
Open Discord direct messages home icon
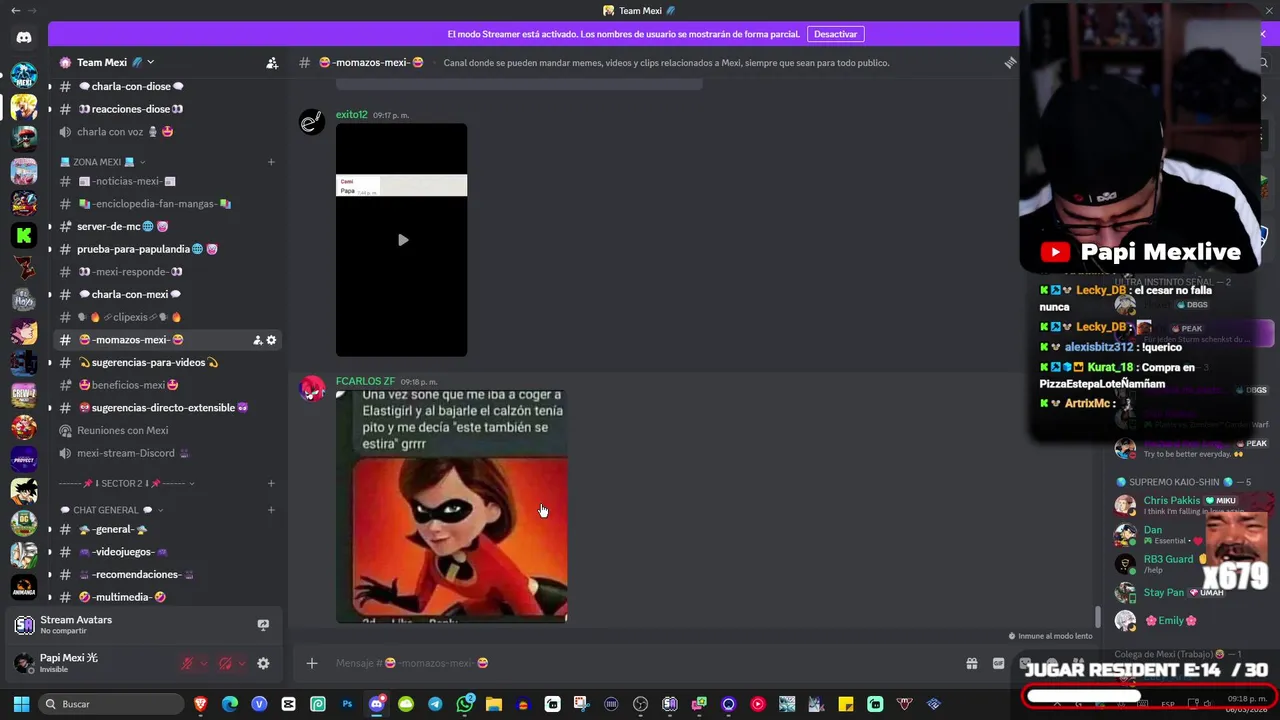(24, 38)
